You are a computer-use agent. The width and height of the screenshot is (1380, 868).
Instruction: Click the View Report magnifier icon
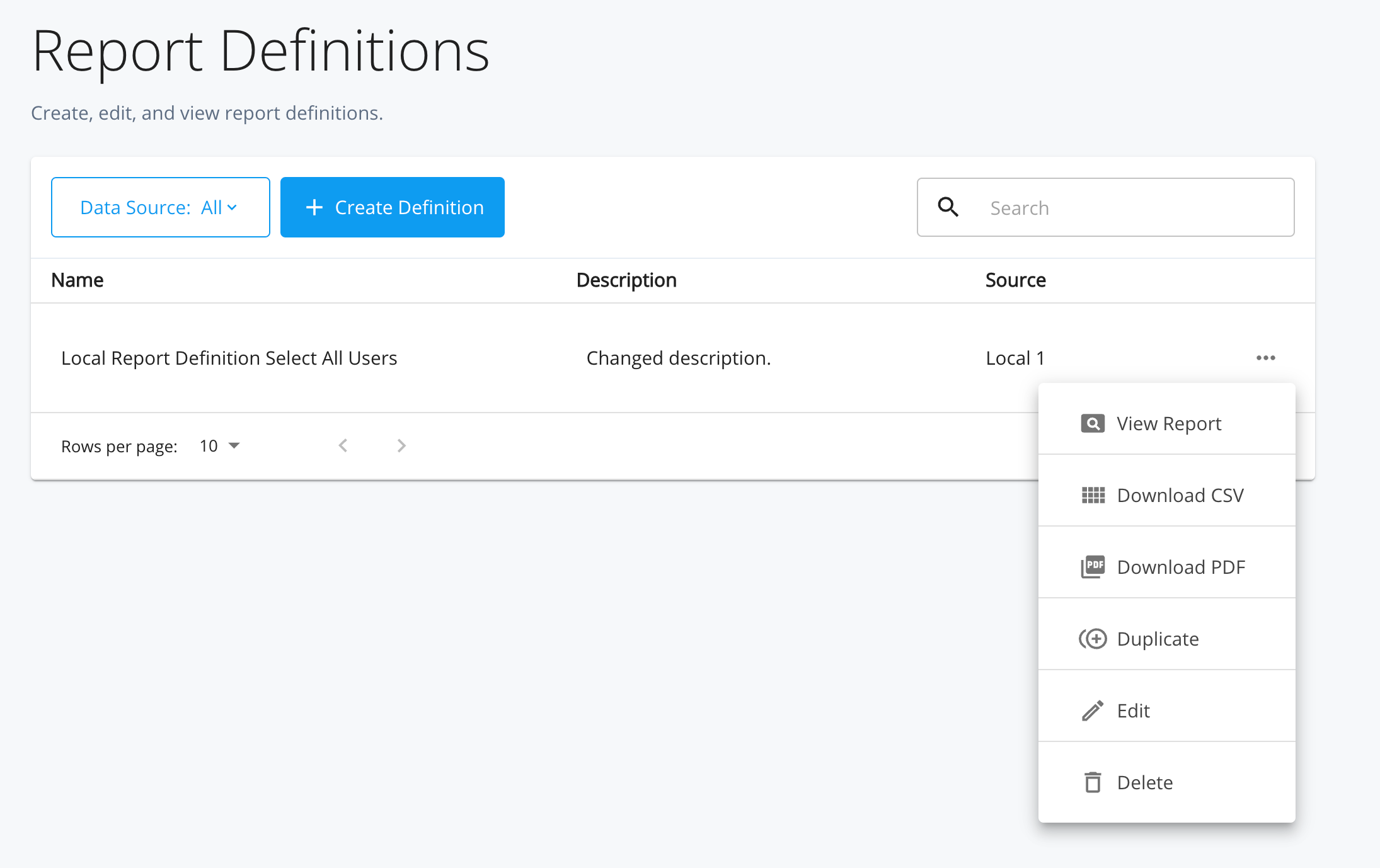click(1092, 423)
